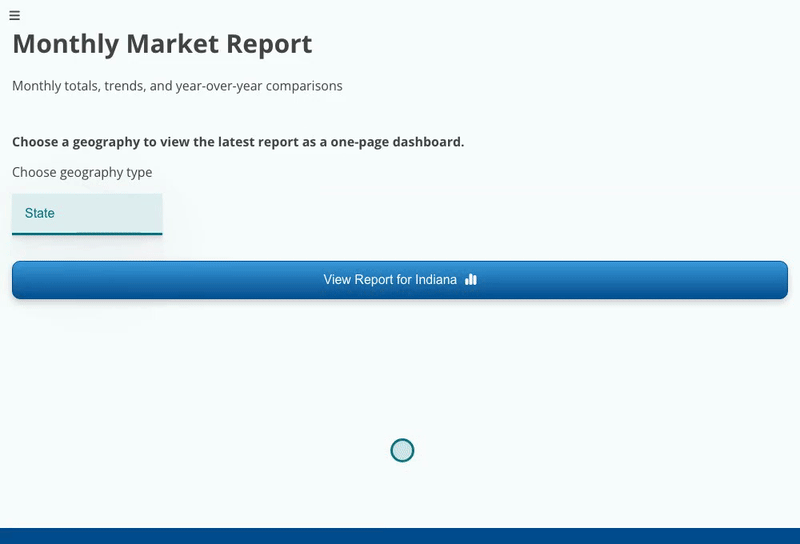Click View Report for Indiana button

pos(400,280)
